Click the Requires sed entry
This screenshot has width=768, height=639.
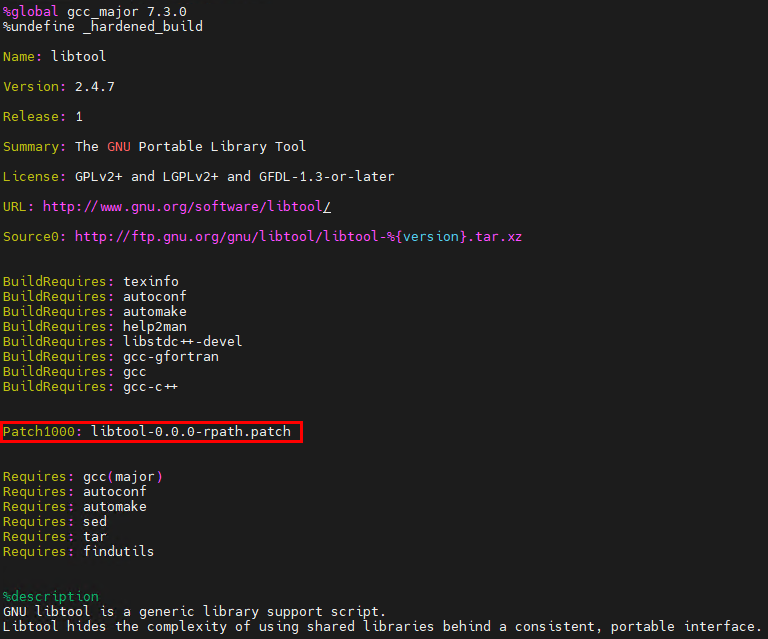tap(94, 522)
